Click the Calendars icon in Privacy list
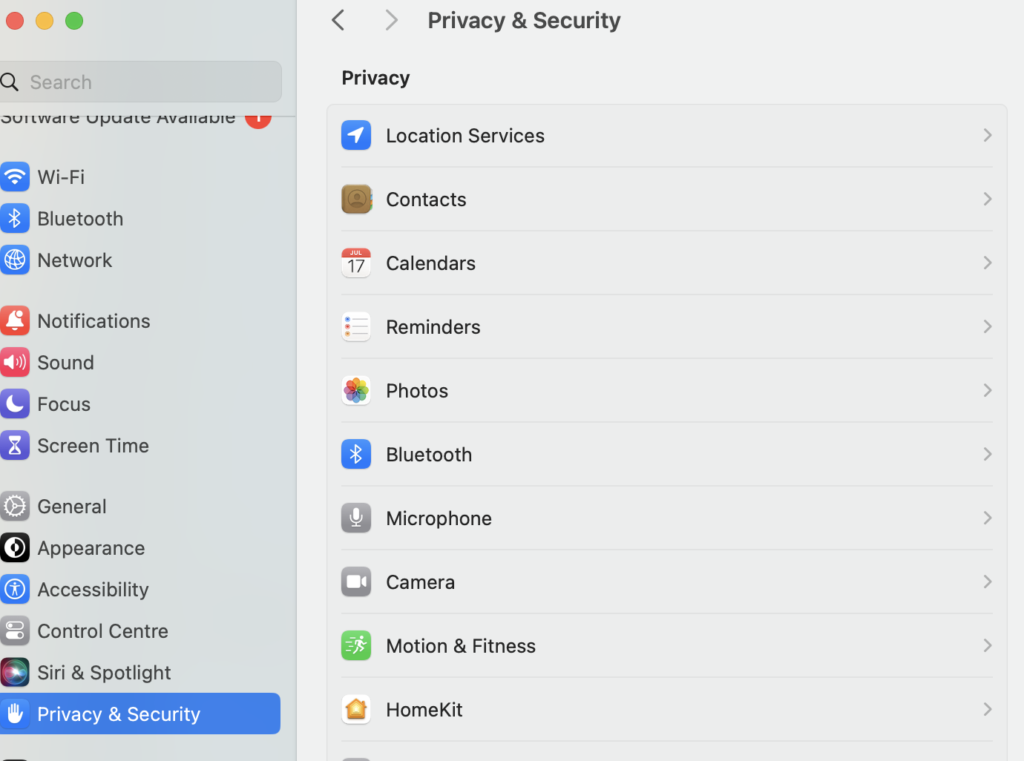Screen dimensions: 1024x761 356,263
